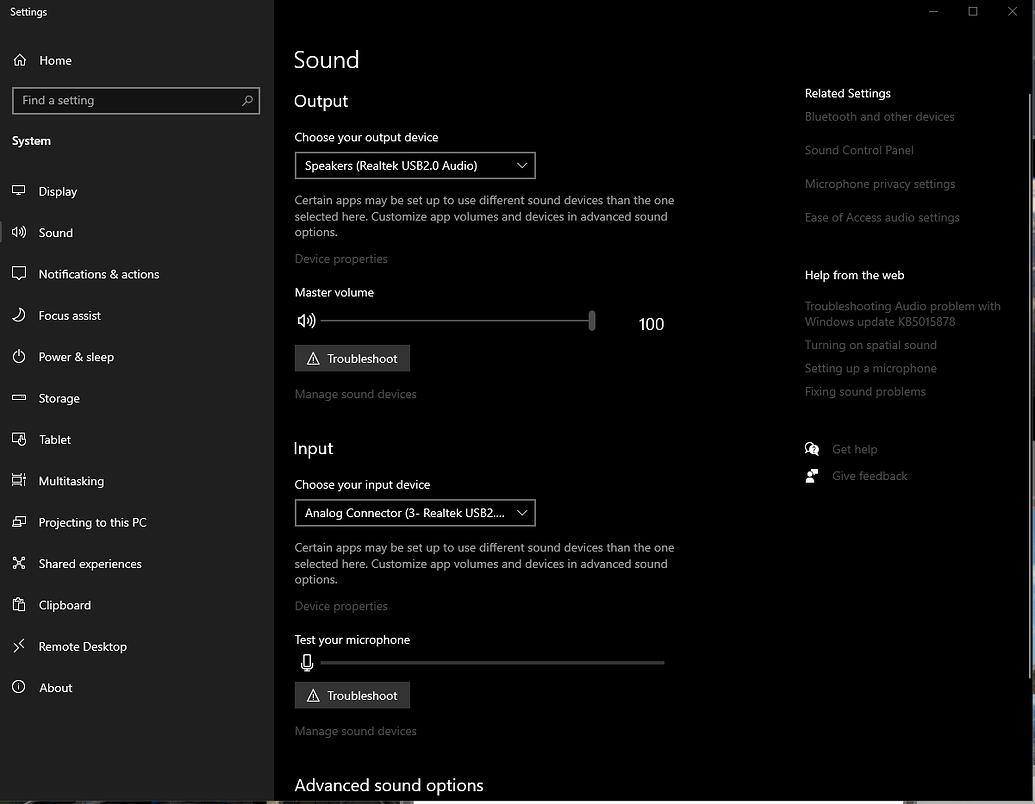Click the search magnifier icon
1035x804 pixels.
[248, 100]
